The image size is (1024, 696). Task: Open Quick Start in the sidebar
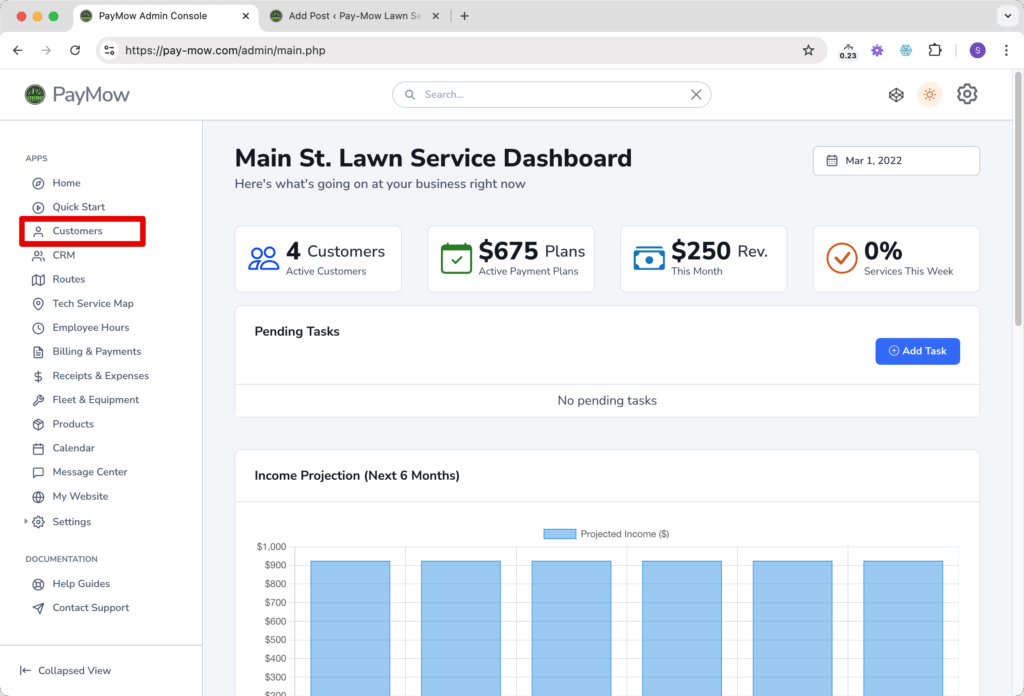click(x=78, y=207)
